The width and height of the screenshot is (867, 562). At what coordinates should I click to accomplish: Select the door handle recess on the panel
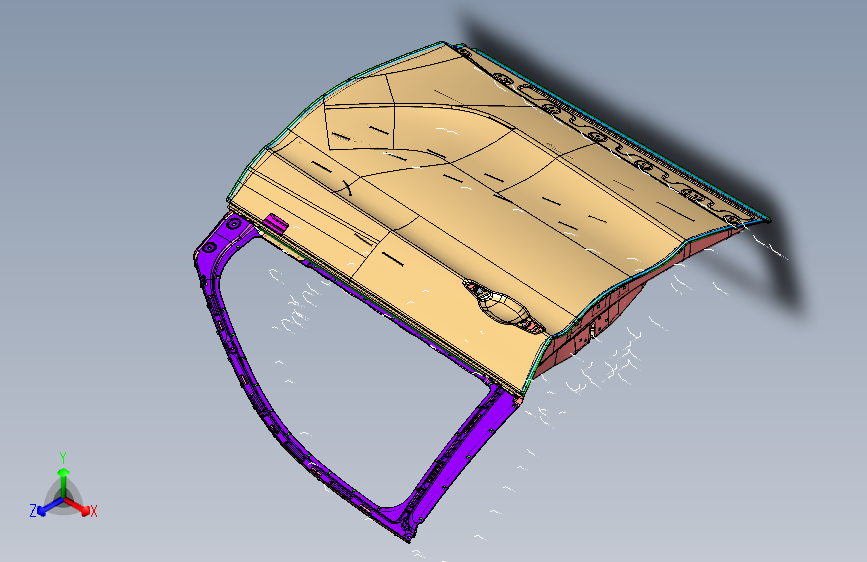504,307
